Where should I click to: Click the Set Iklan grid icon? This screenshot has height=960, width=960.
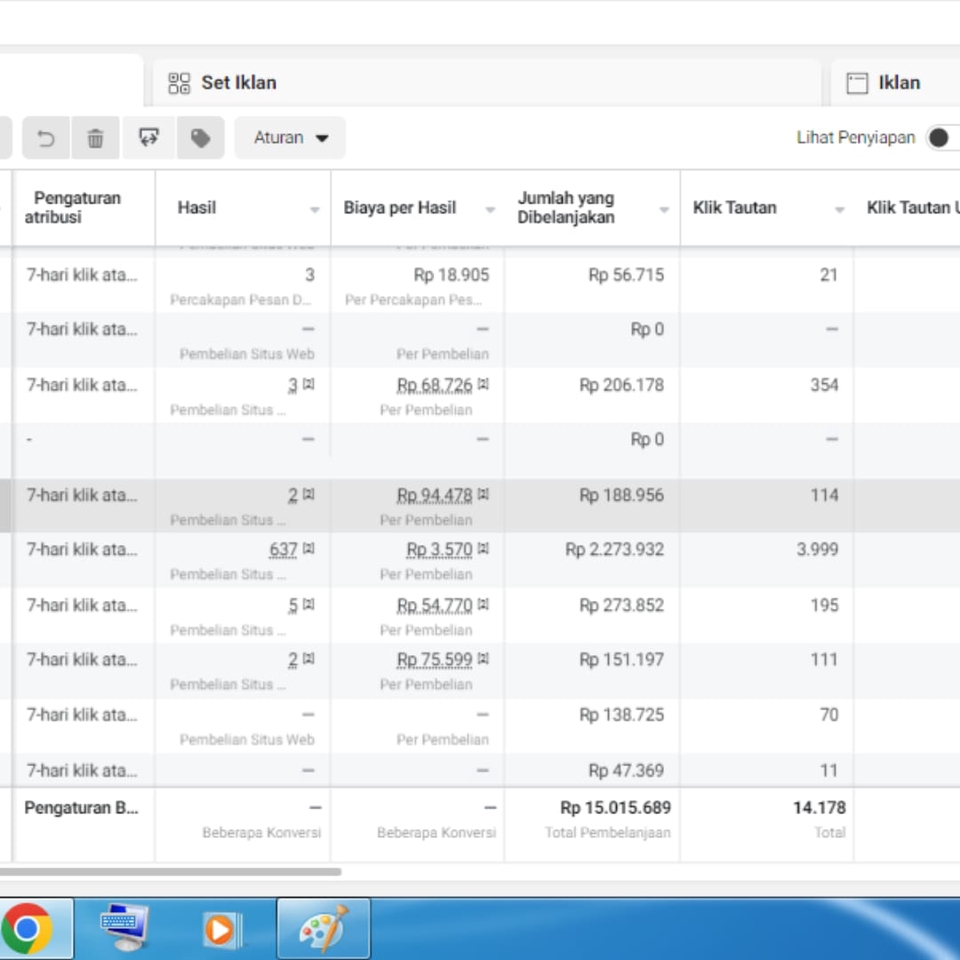(179, 83)
